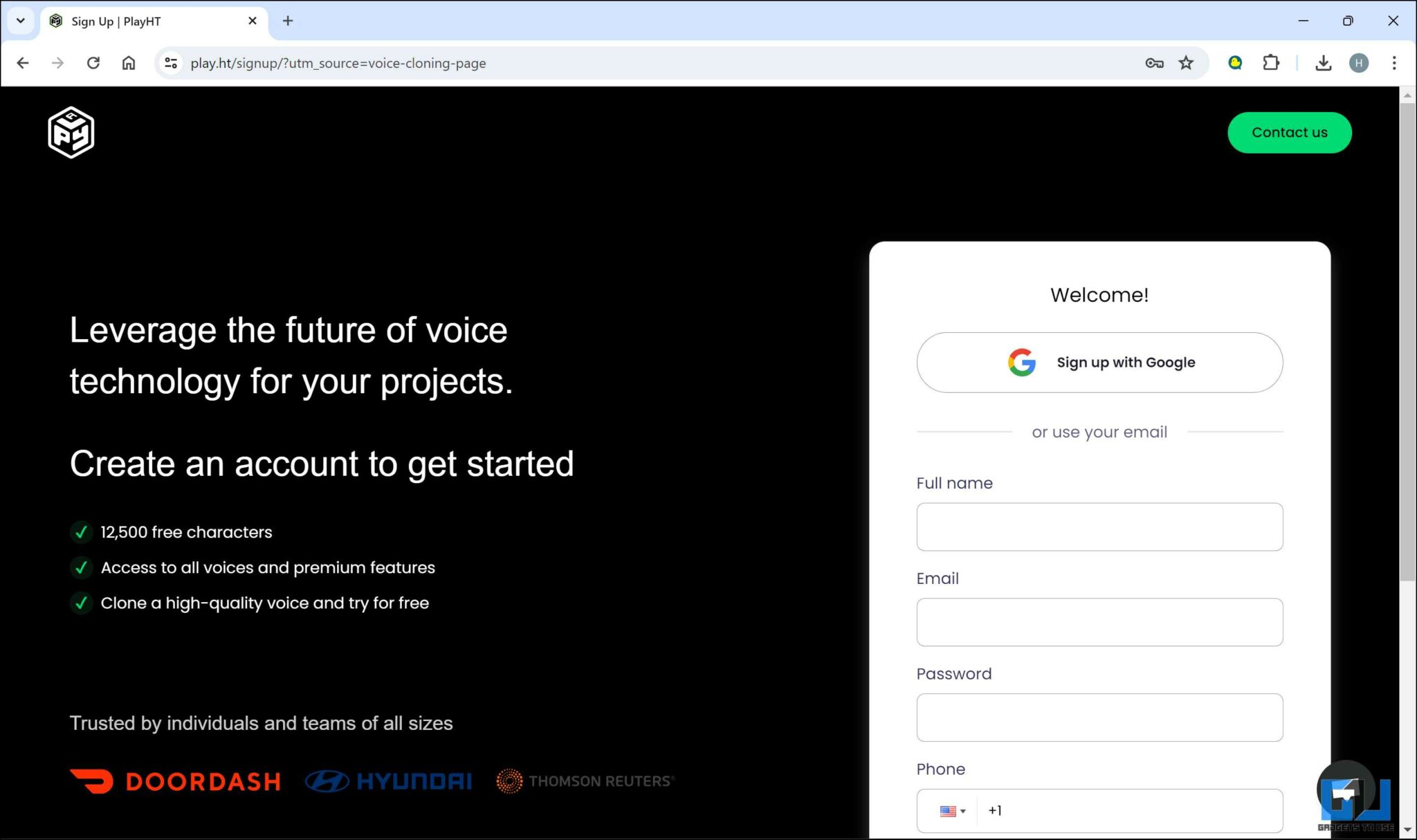
Task: Click the DoorDash logo
Action: click(x=176, y=780)
